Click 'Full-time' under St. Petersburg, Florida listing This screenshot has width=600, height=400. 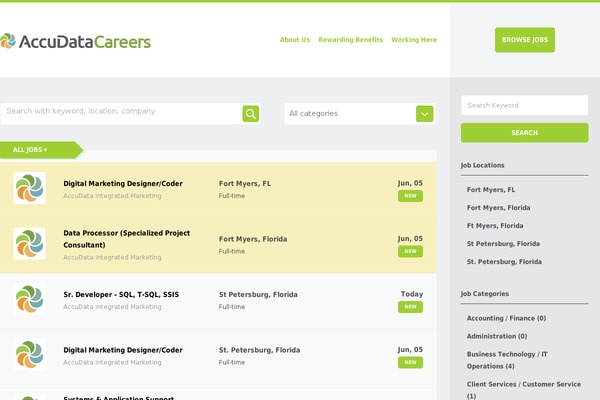click(x=232, y=362)
